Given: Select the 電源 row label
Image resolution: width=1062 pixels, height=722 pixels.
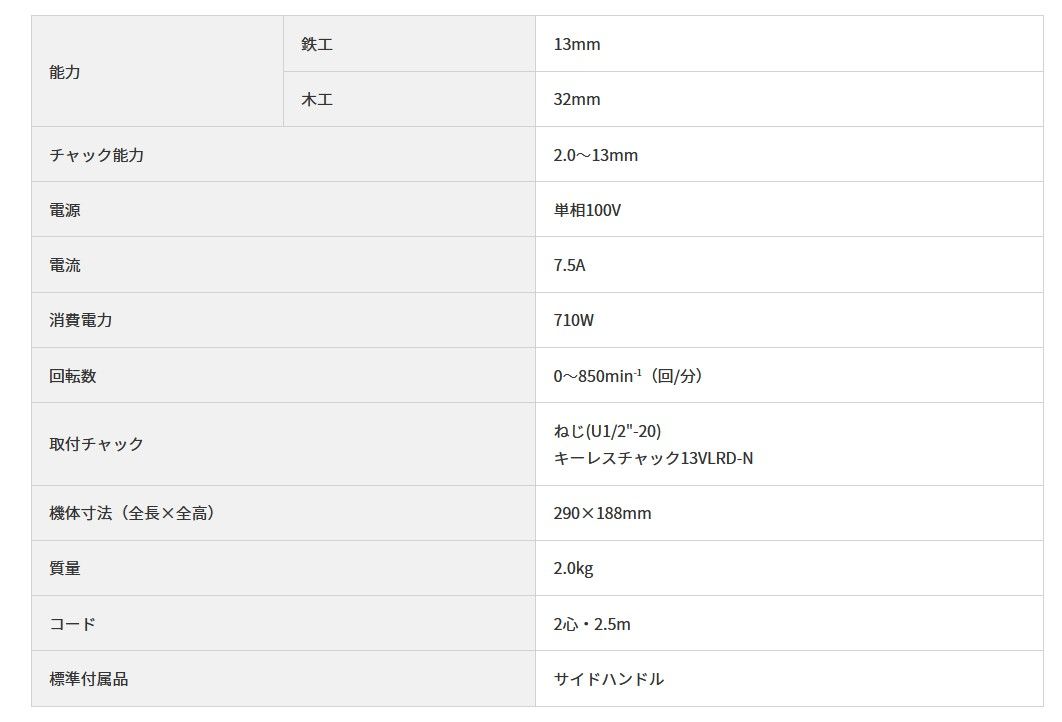Looking at the screenshot, I should tap(283, 209).
